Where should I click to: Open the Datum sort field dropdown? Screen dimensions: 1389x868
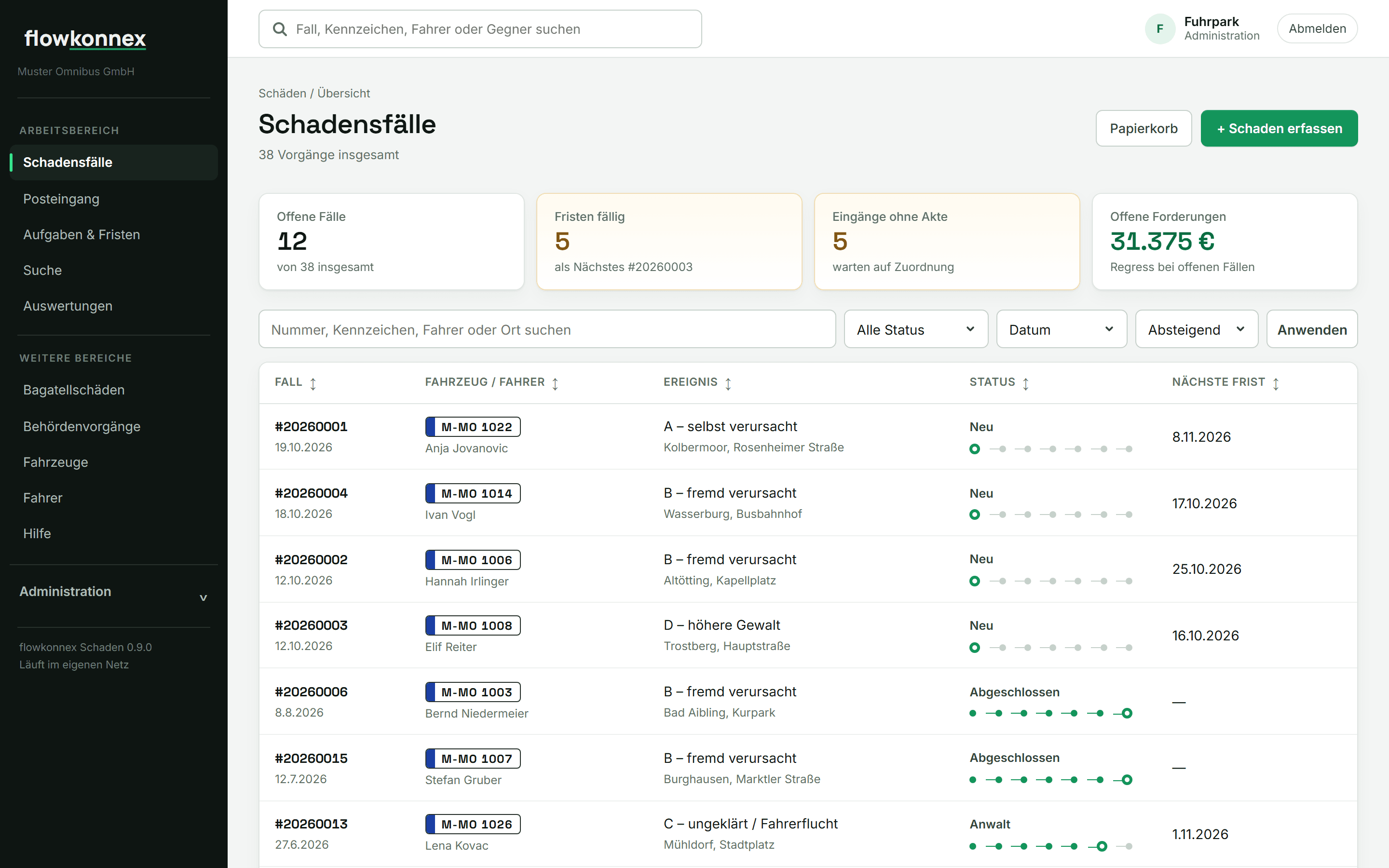(1061, 329)
